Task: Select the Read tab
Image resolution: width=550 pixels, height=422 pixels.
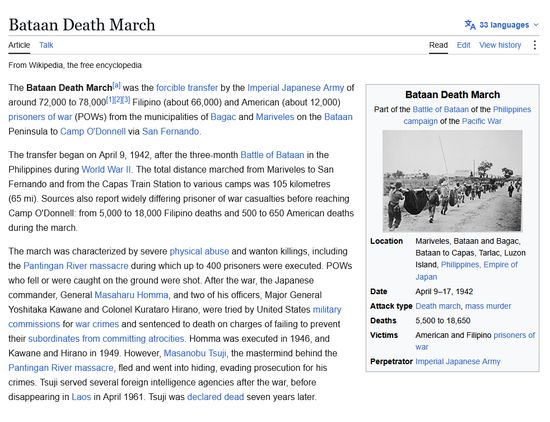Action: [x=438, y=45]
